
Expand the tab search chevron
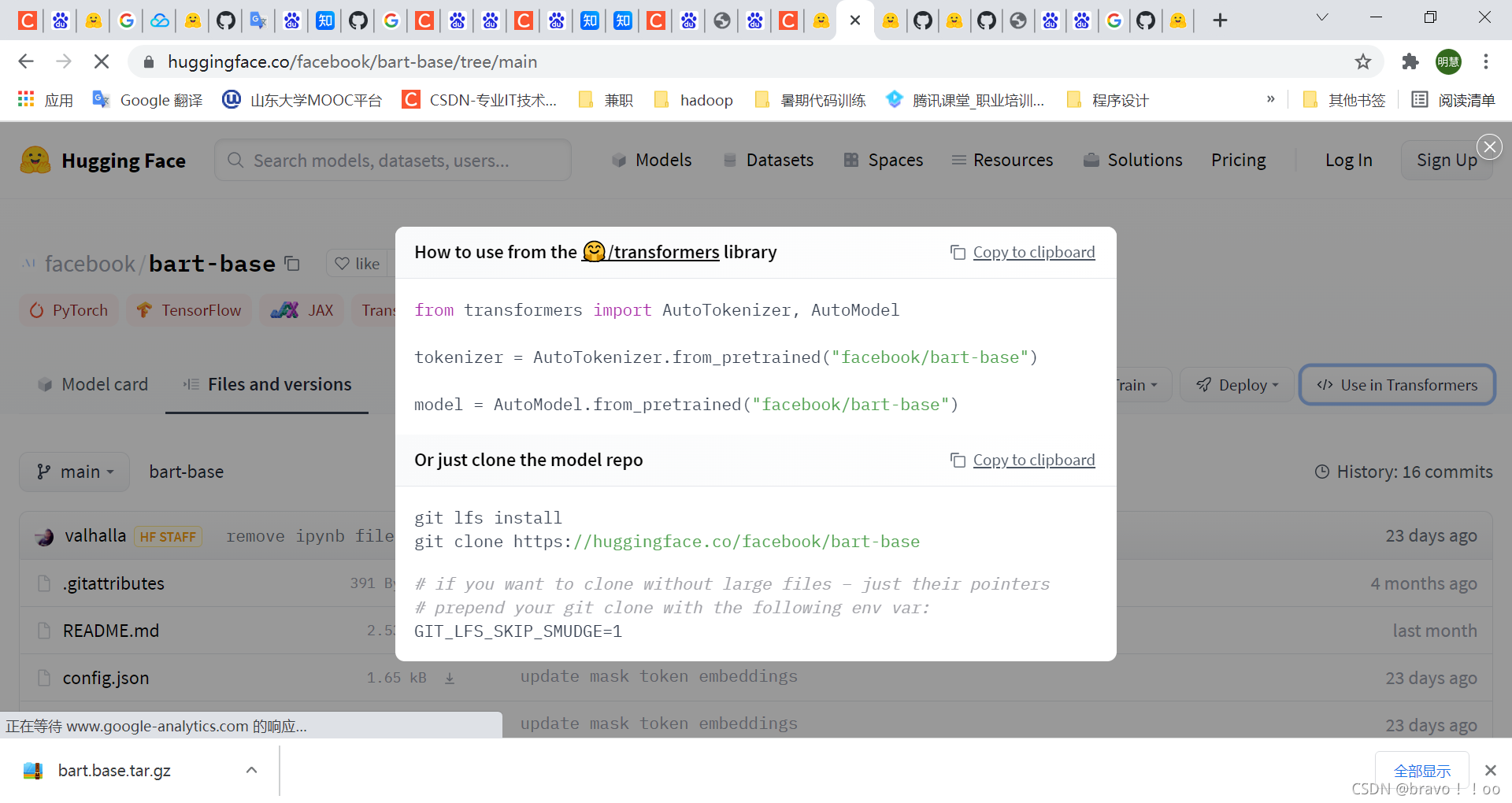tap(1322, 17)
